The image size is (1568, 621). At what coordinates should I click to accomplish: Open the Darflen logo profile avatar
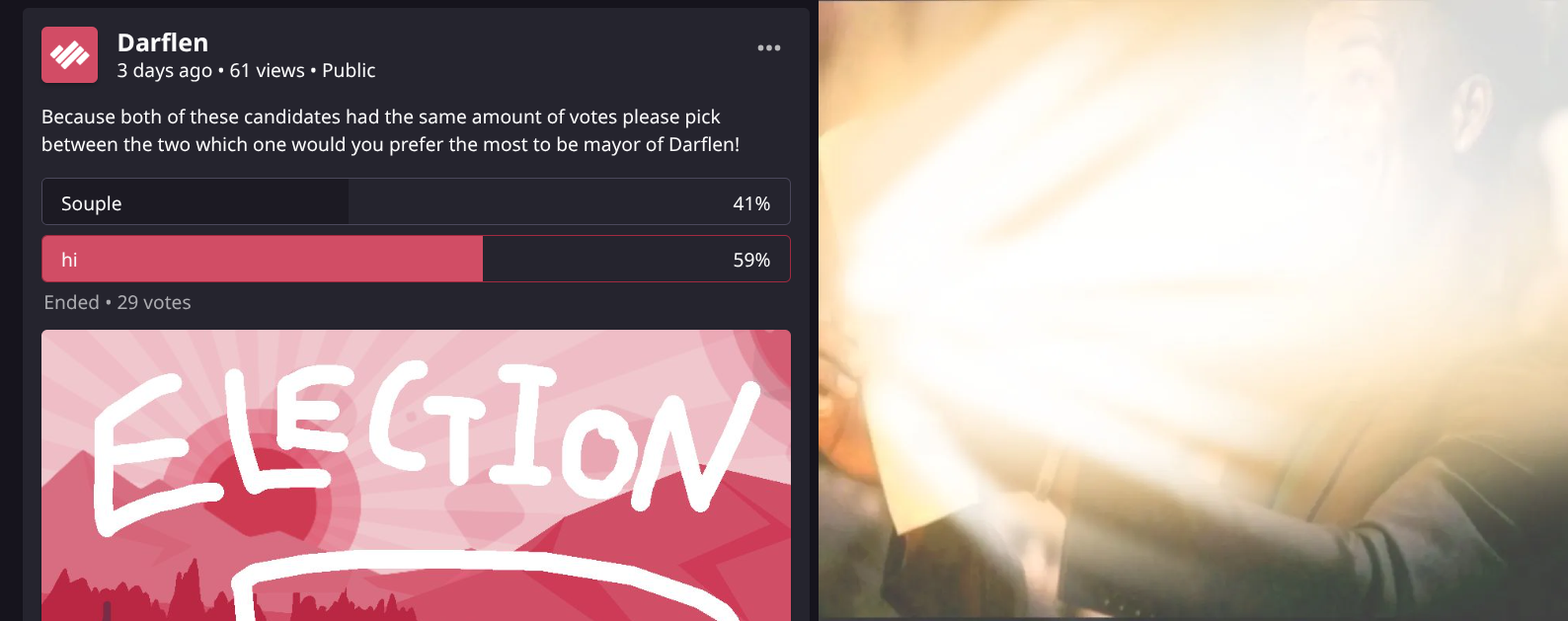[69, 55]
